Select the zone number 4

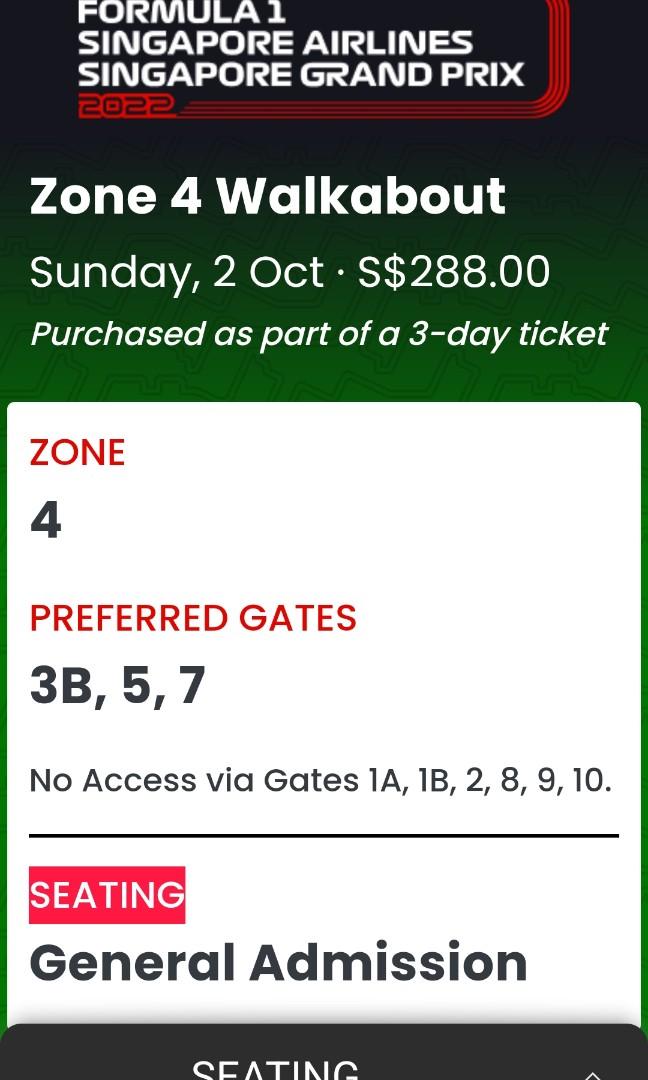(x=44, y=519)
